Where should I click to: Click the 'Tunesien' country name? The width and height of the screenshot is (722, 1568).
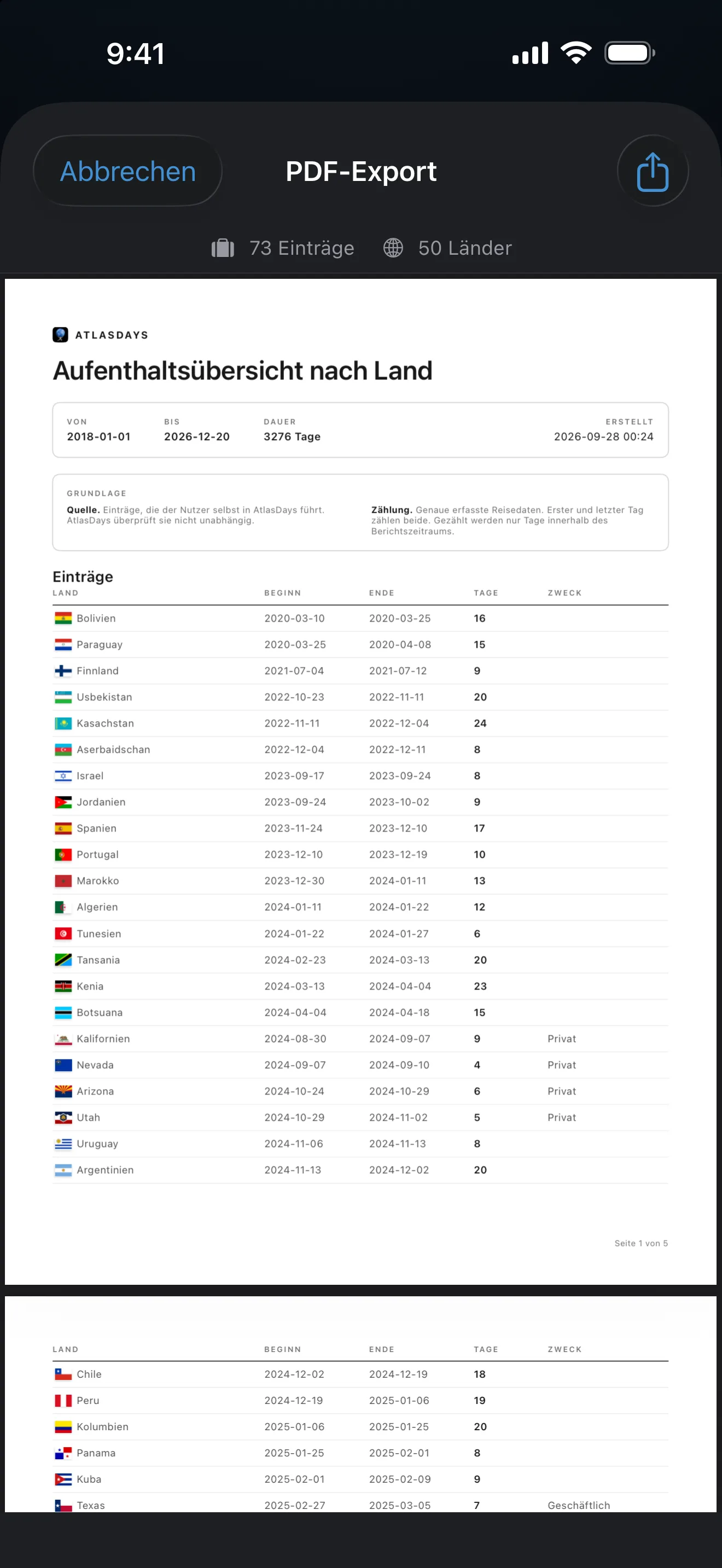98,934
